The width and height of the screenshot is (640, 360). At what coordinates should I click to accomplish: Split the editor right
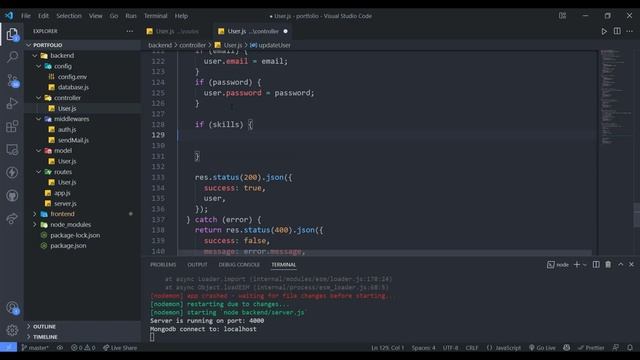(617, 31)
